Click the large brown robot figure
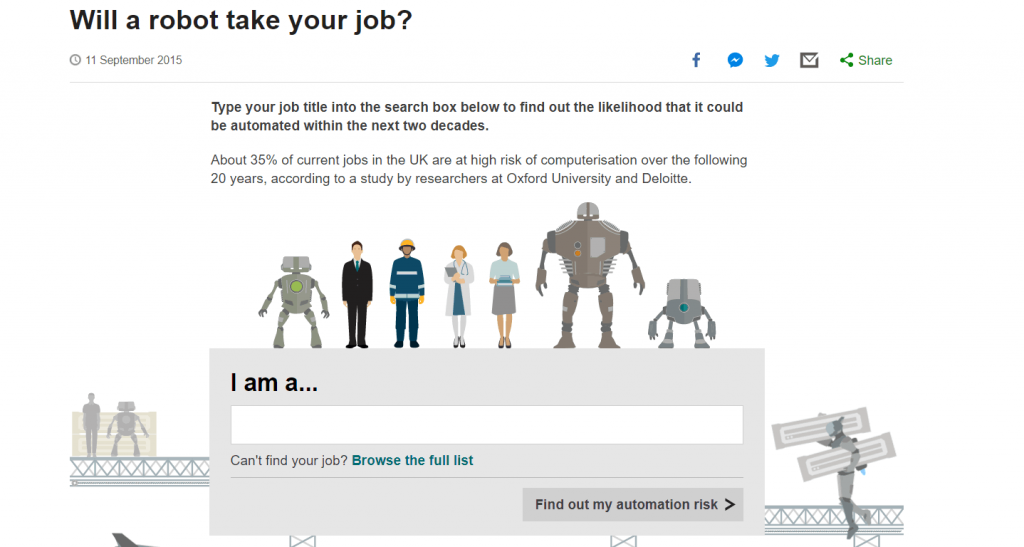 [x=589, y=275]
